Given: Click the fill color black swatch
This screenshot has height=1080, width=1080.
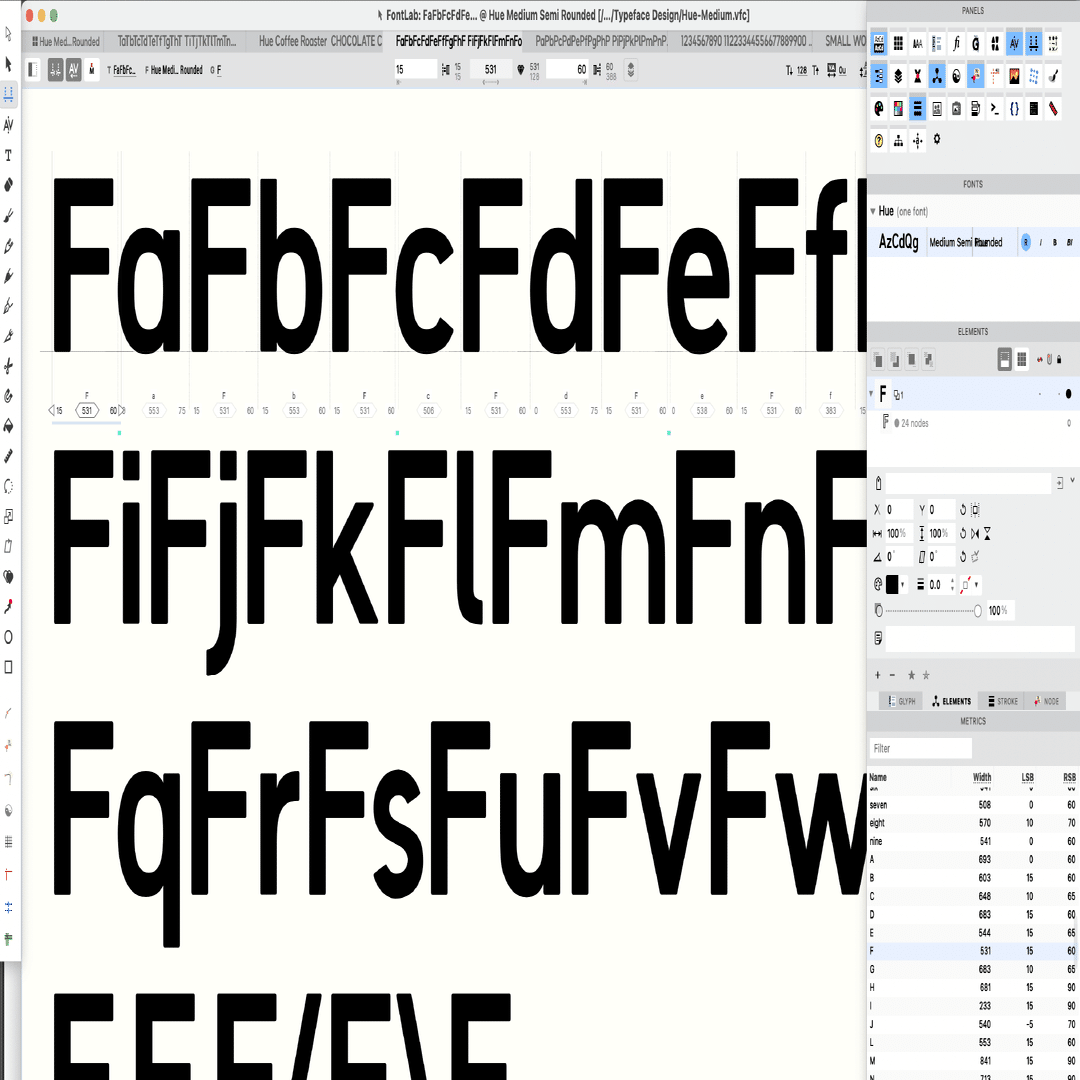Looking at the screenshot, I should coord(892,585).
